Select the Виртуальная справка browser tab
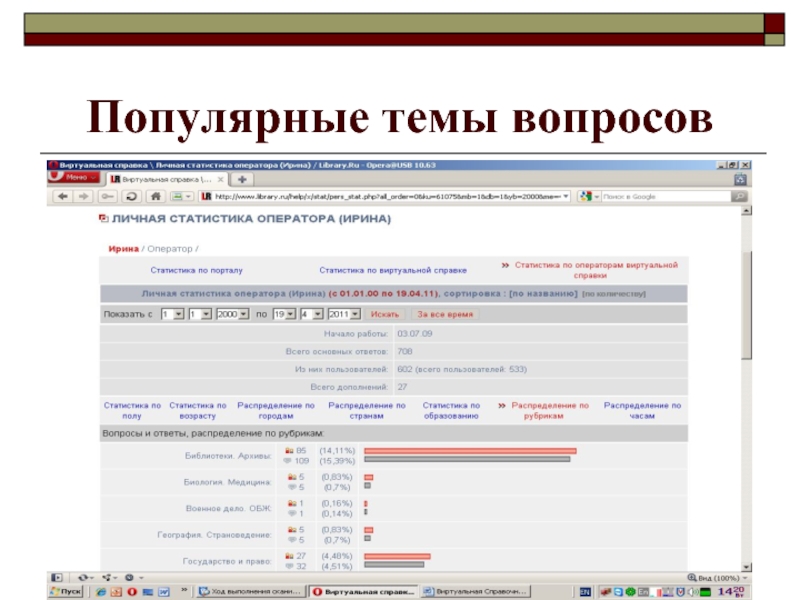 (x=166, y=180)
